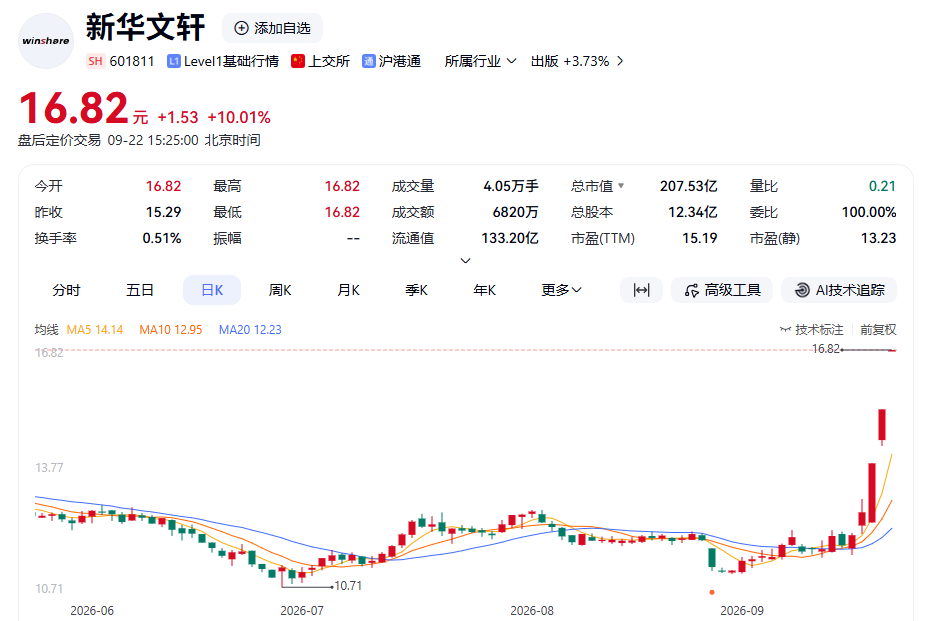Click 换手率 value 0.51%
927x621 pixels.
[162, 238]
